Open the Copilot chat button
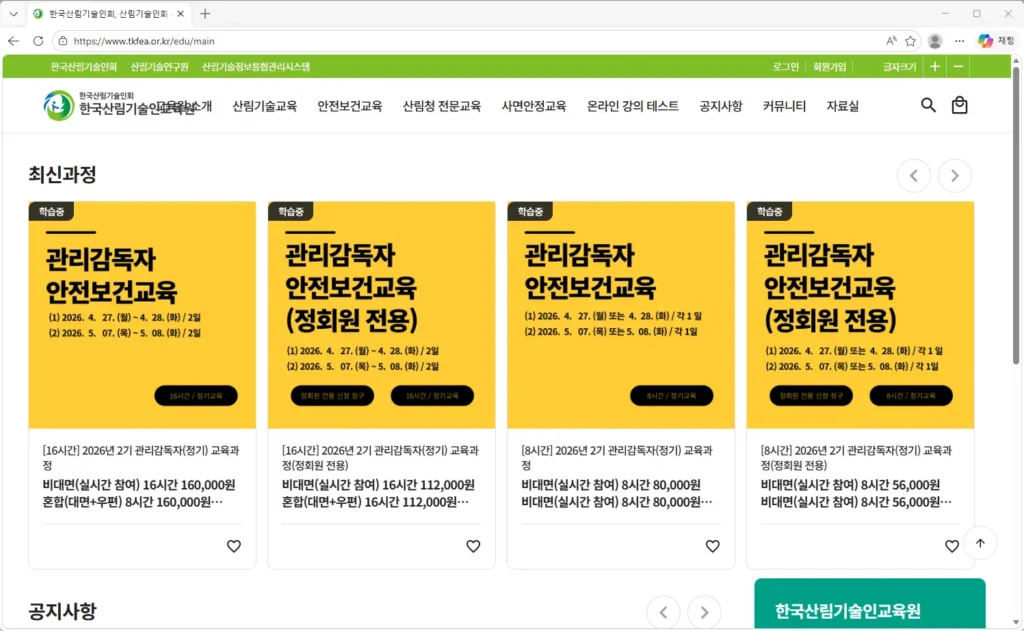 pos(996,41)
